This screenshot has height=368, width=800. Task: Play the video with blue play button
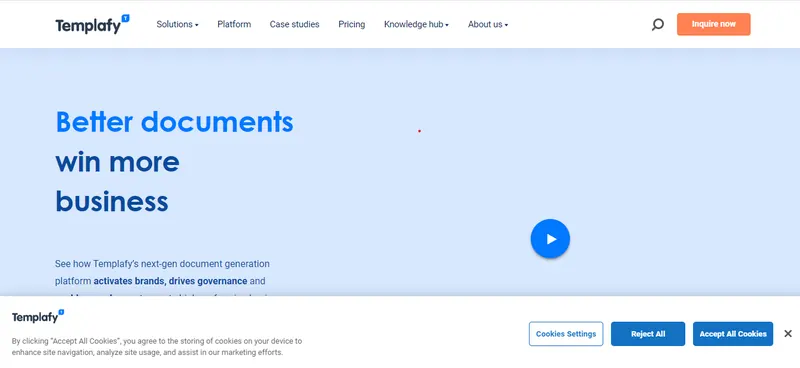pos(550,239)
